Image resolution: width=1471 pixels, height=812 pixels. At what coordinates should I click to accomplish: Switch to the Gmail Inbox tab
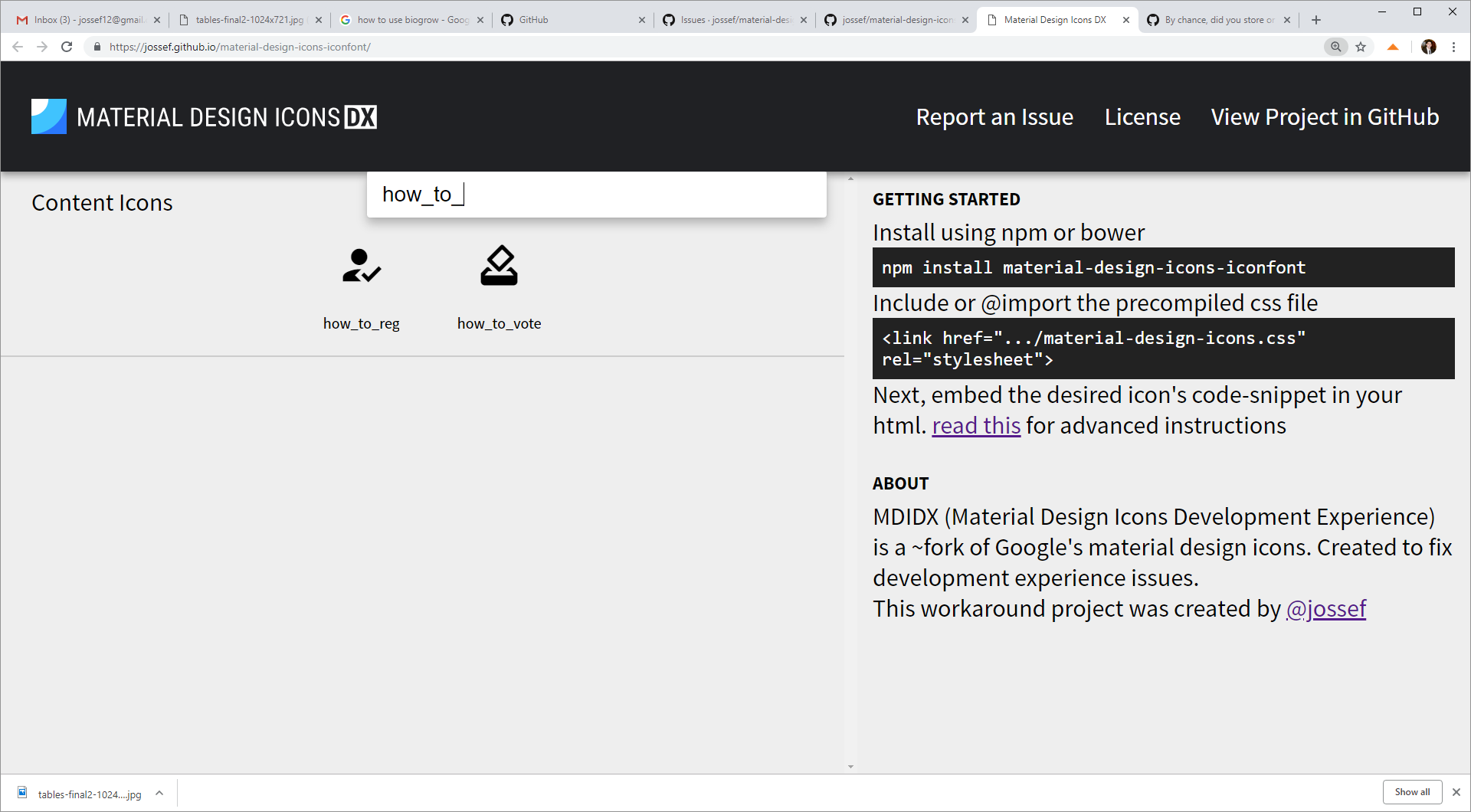click(x=84, y=19)
